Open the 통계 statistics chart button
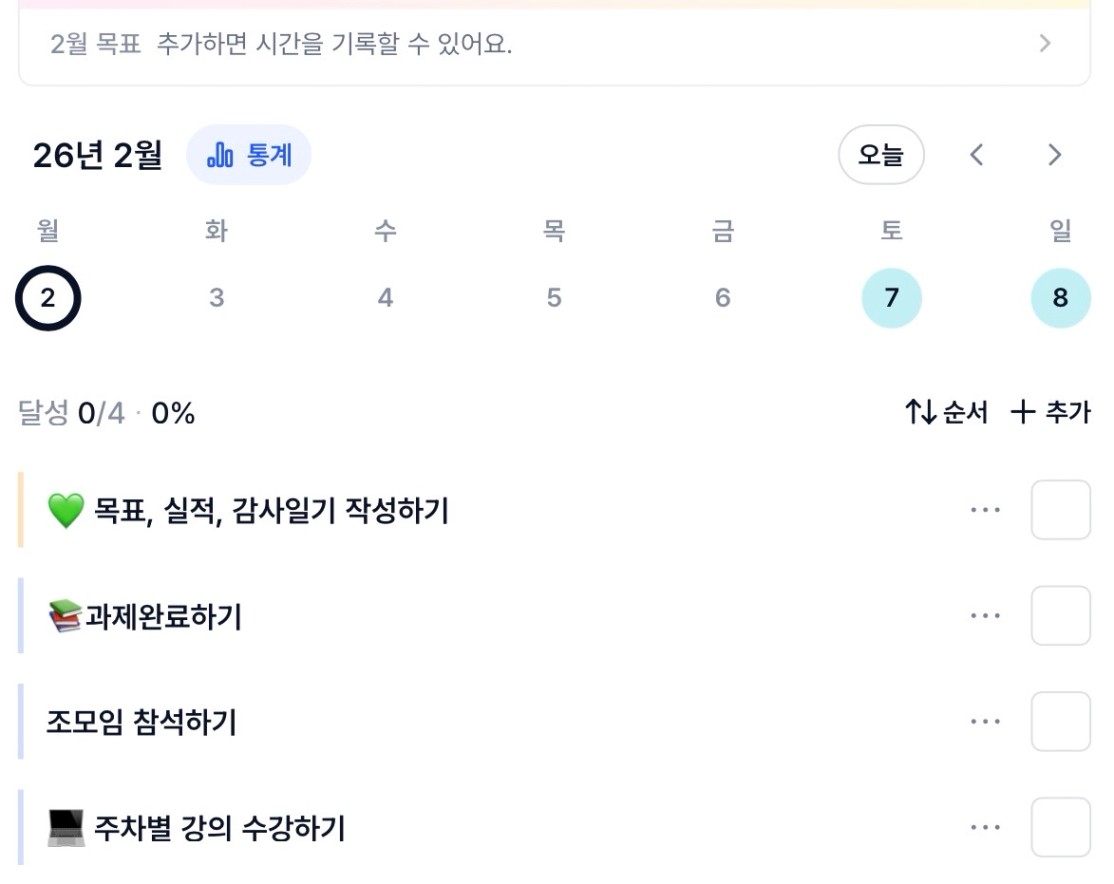Viewport: 1114px width, 884px height. click(249, 155)
